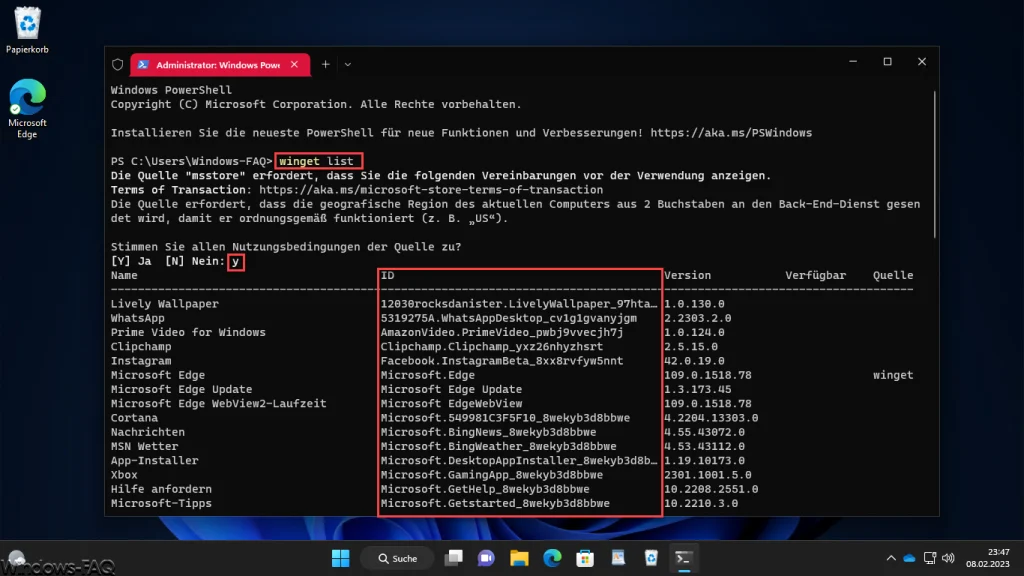
Task: Click the ID 'Microsoft.GamingApp_8wekyb3d8bbwe'
Action: point(492,475)
